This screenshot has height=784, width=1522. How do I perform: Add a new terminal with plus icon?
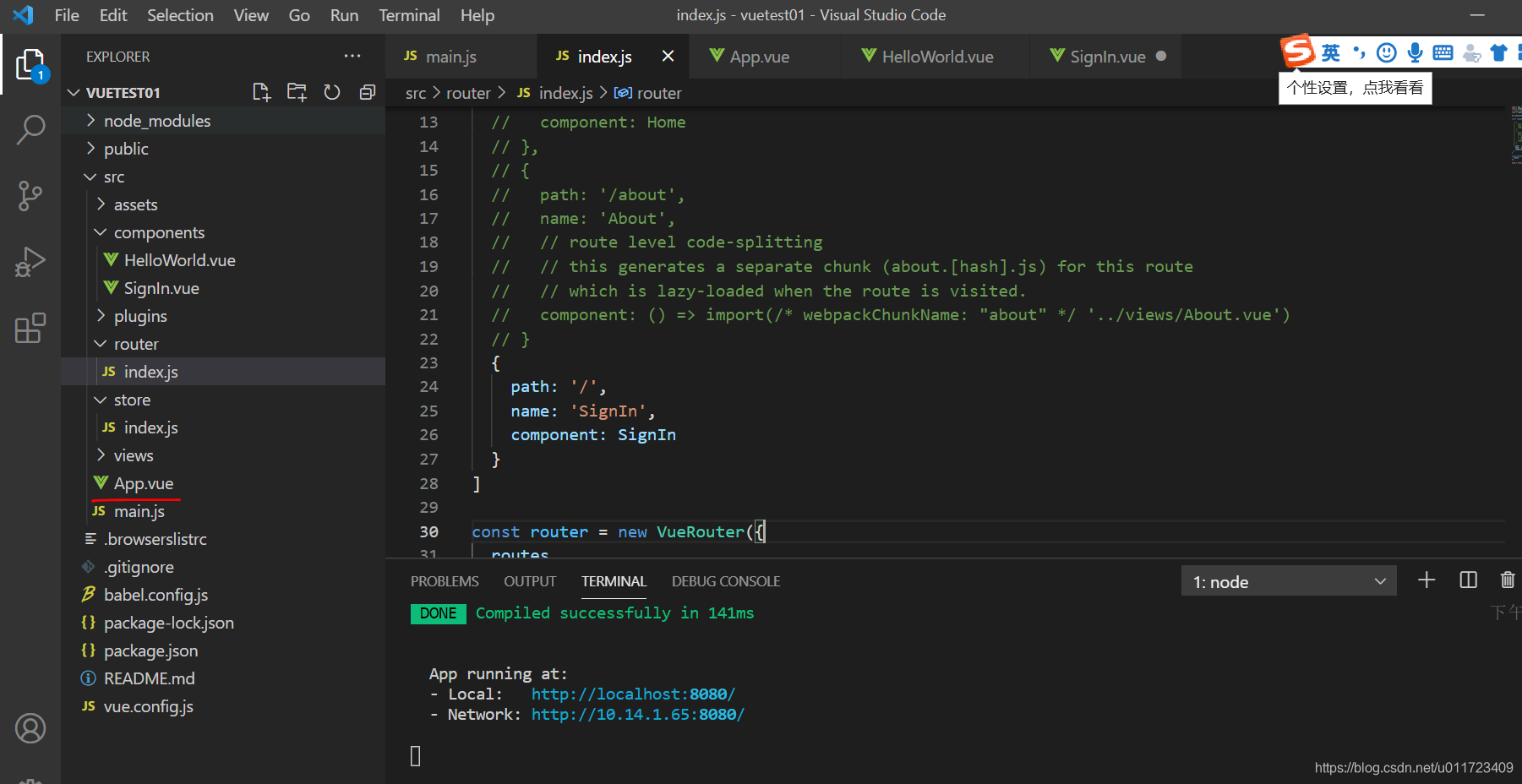pyautogui.click(x=1427, y=580)
